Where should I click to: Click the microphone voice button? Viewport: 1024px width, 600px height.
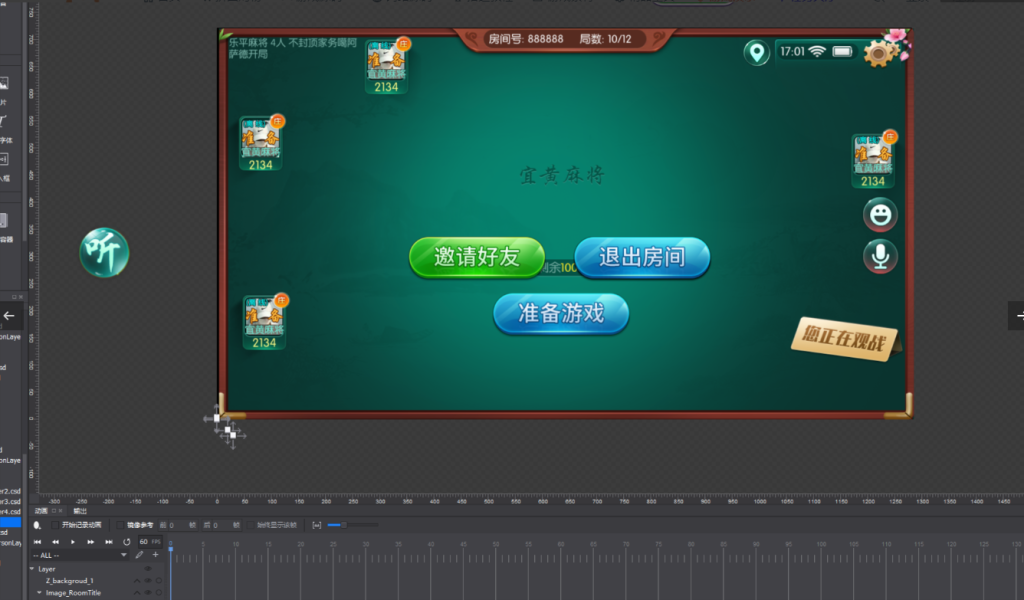click(880, 256)
